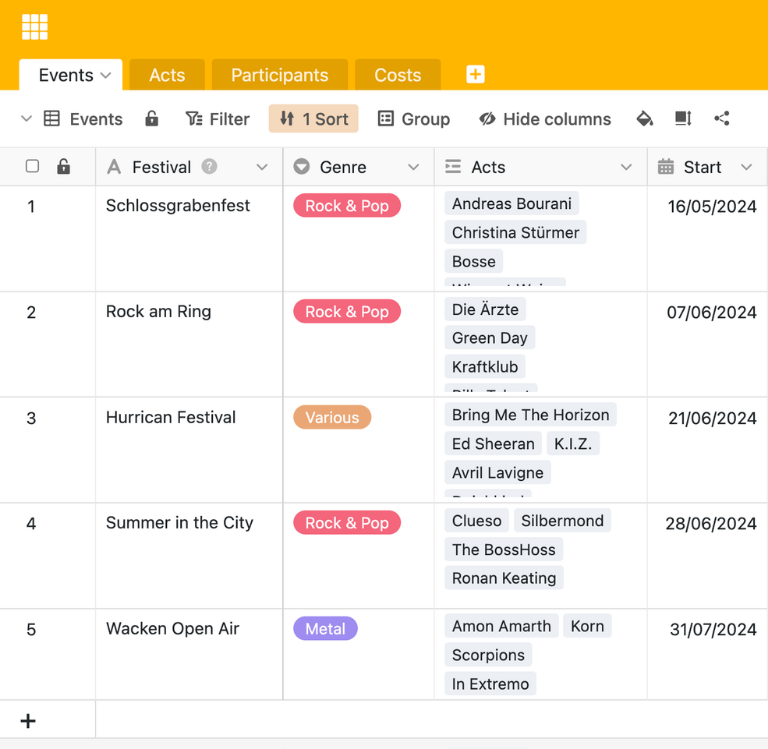Screen dimensions: 768x749
Task: Tick the select-all rows checkbox
Action: coord(32,166)
